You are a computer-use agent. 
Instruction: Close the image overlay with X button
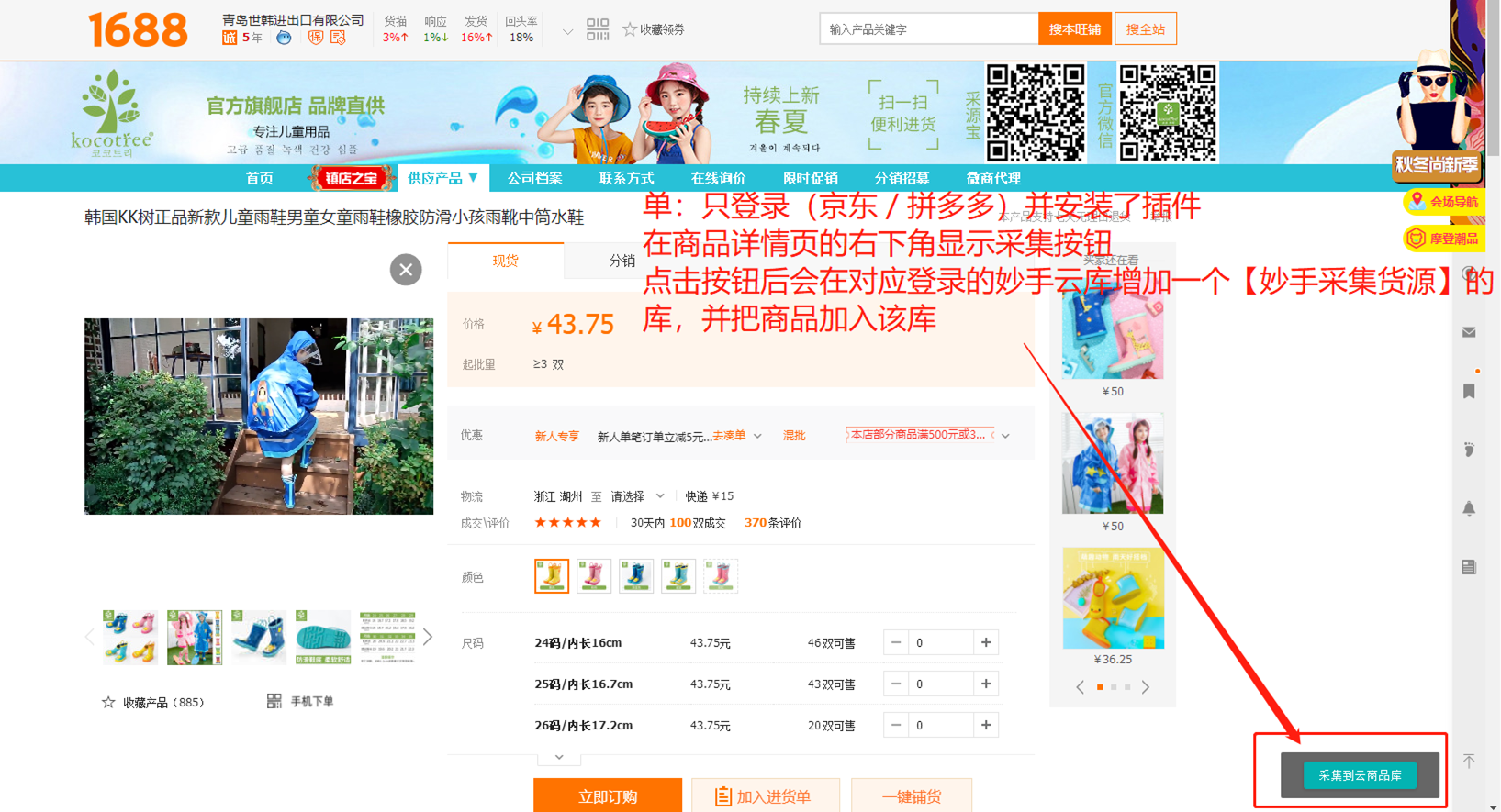(x=406, y=270)
